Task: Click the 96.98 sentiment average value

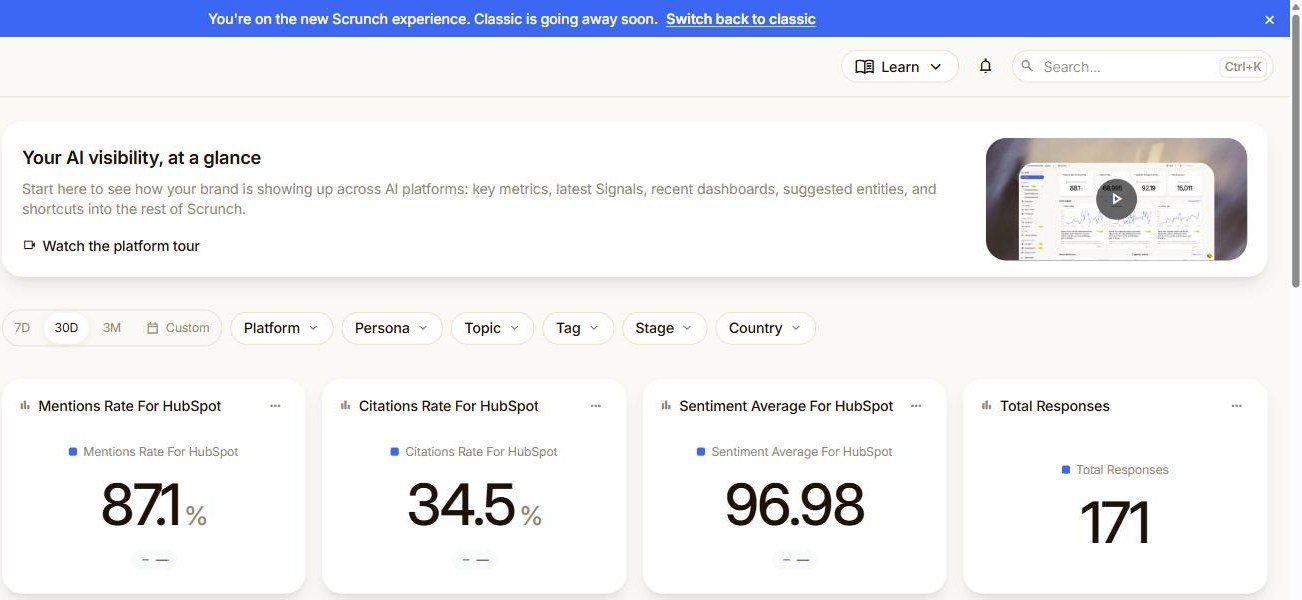Action: (x=795, y=506)
